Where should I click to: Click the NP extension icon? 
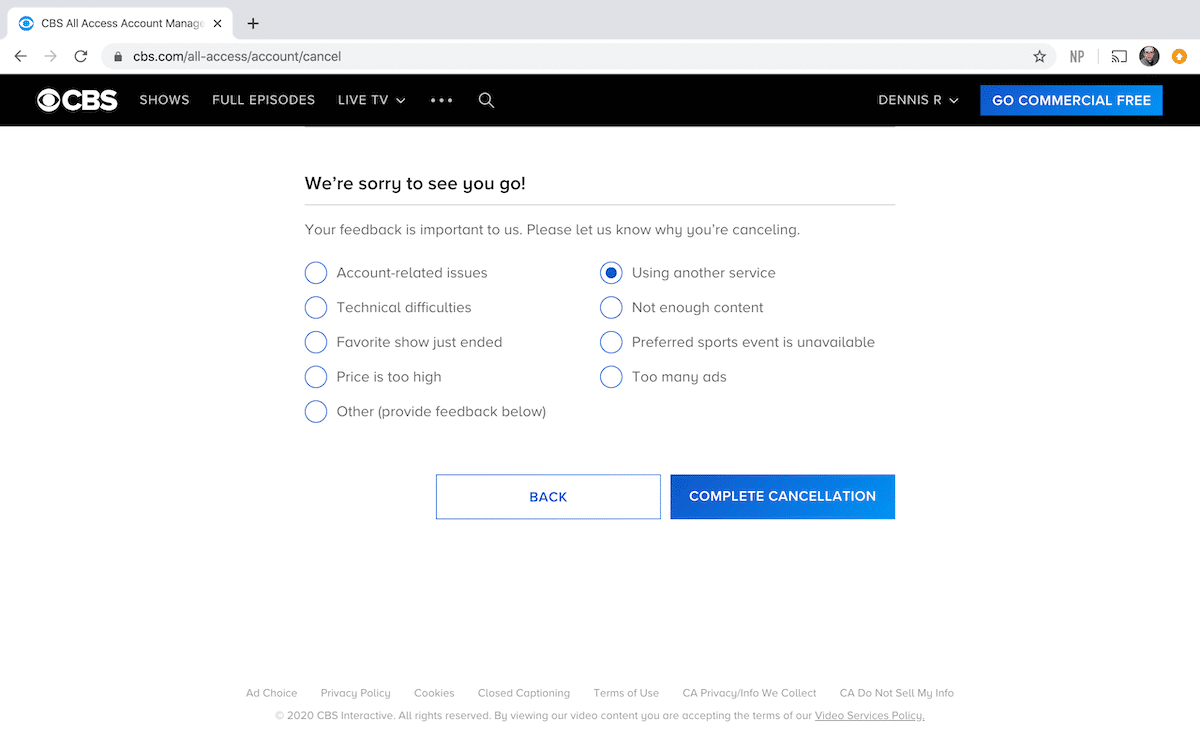(x=1077, y=56)
